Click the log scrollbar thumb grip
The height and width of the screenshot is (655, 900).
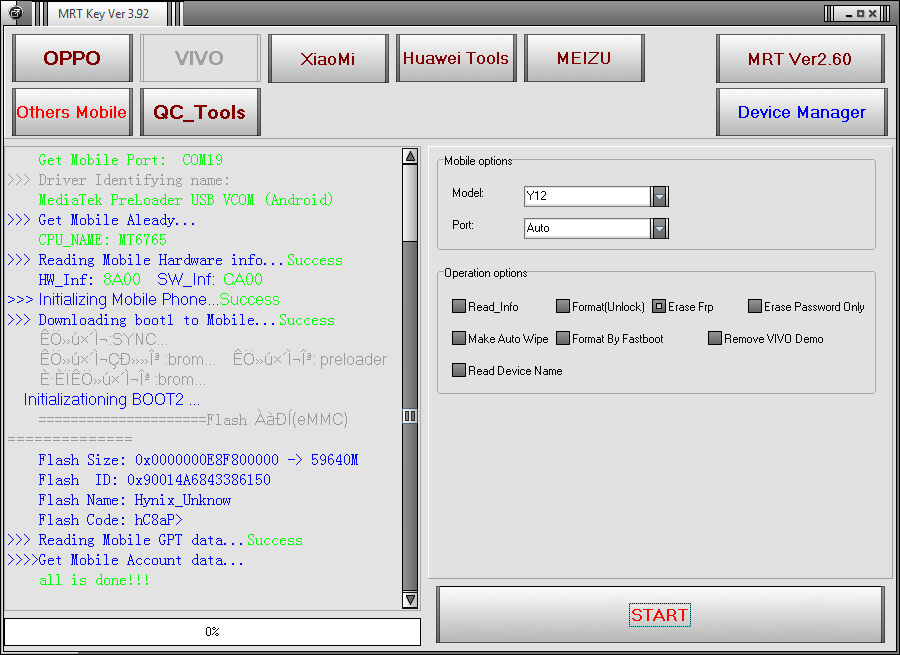410,416
